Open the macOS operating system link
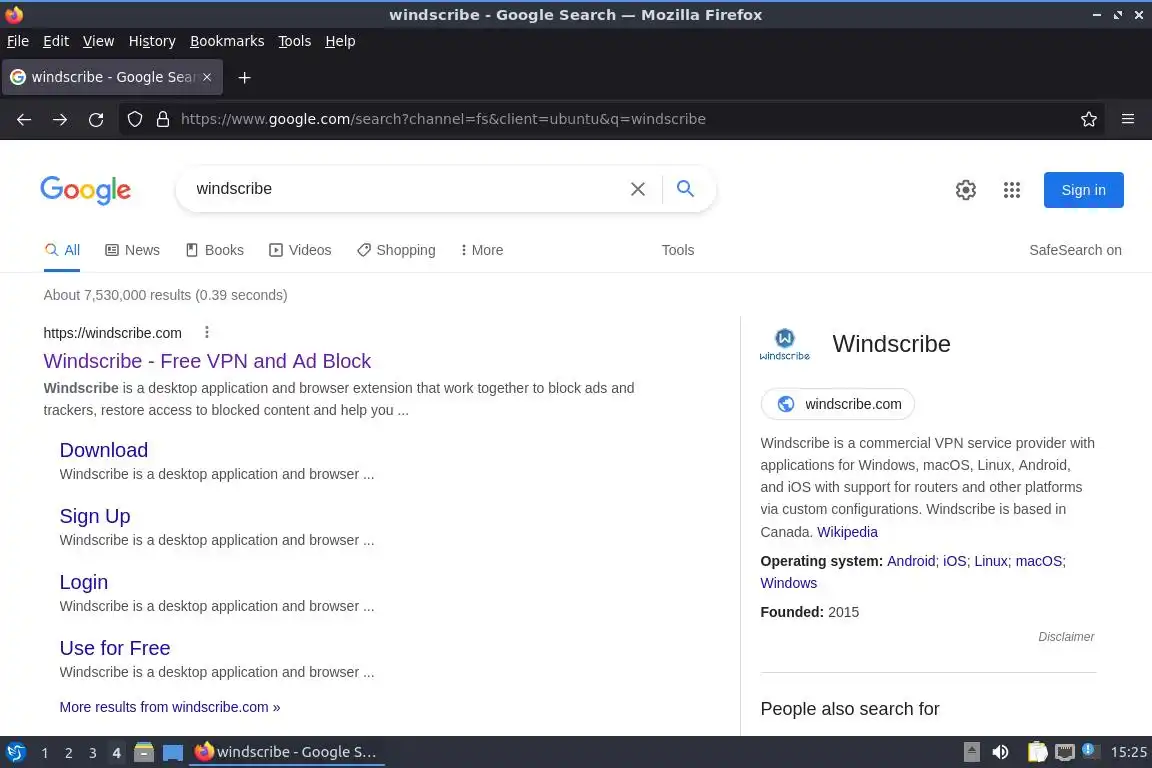Viewport: 1152px width, 768px height. (1039, 561)
